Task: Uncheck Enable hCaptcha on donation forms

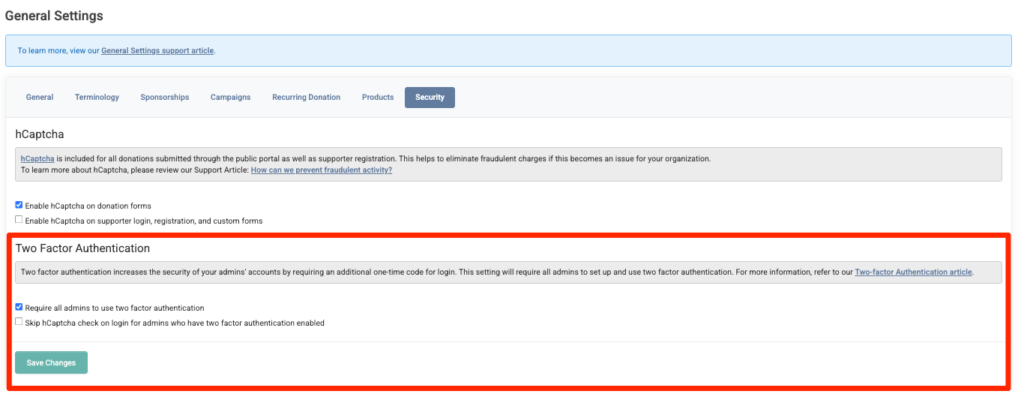Action: pos(19,205)
